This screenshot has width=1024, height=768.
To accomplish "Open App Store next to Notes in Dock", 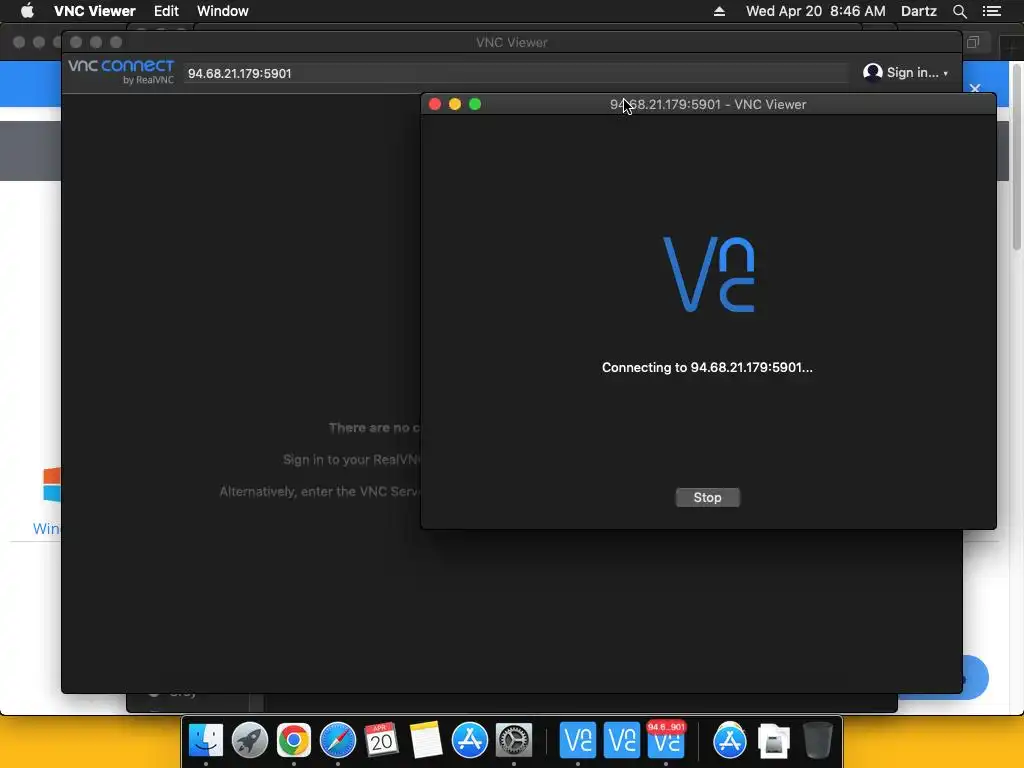I will pyautogui.click(x=470, y=740).
